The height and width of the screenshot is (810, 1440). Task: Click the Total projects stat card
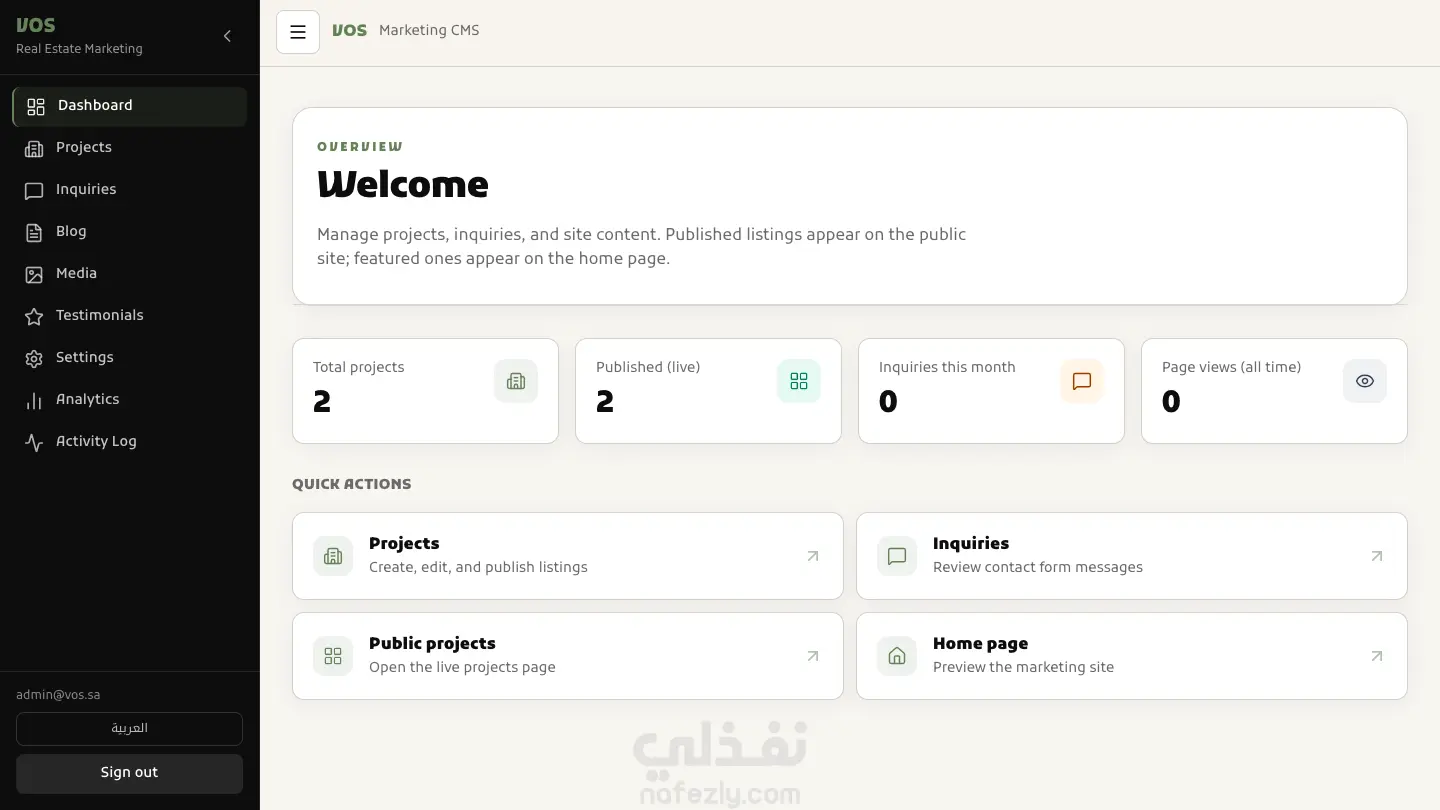click(425, 391)
